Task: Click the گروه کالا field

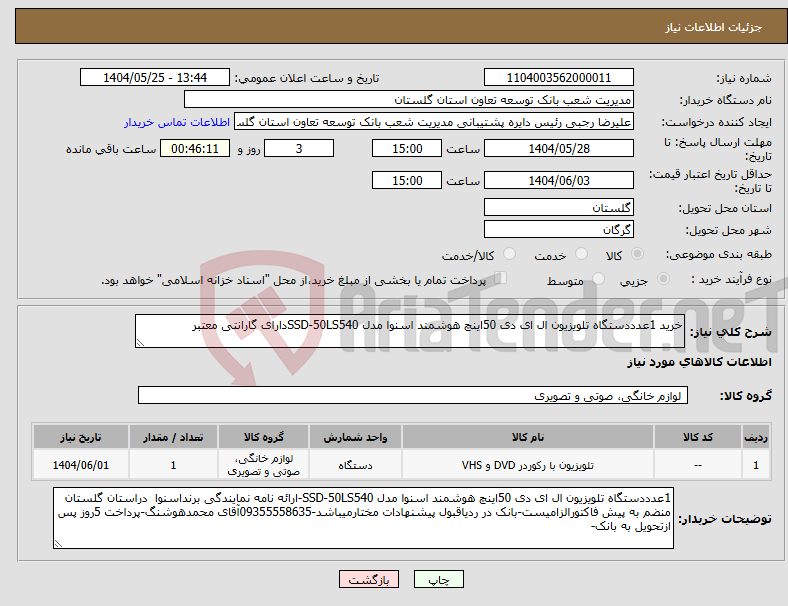Action: click(413, 395)
